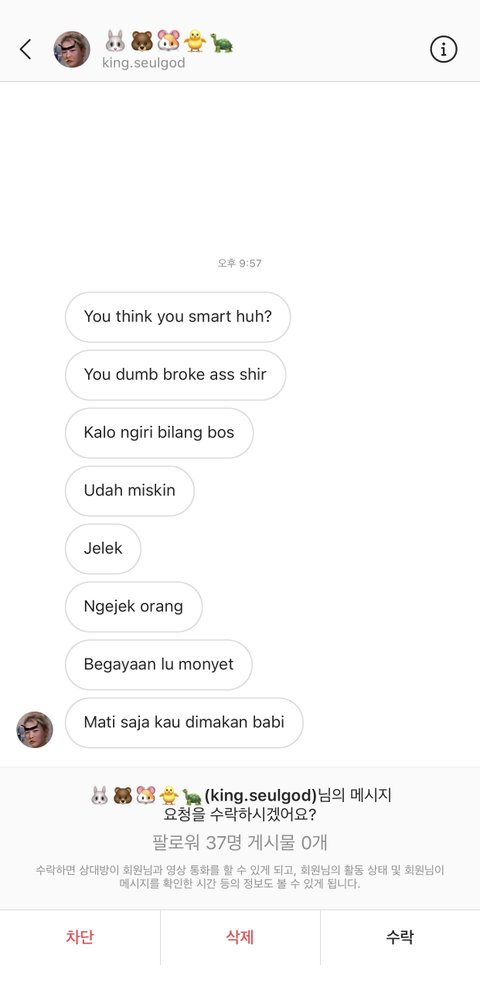Tap the small avatar beside the last message
This screenshot has width=480, height=986.
(x=35, y=729)
